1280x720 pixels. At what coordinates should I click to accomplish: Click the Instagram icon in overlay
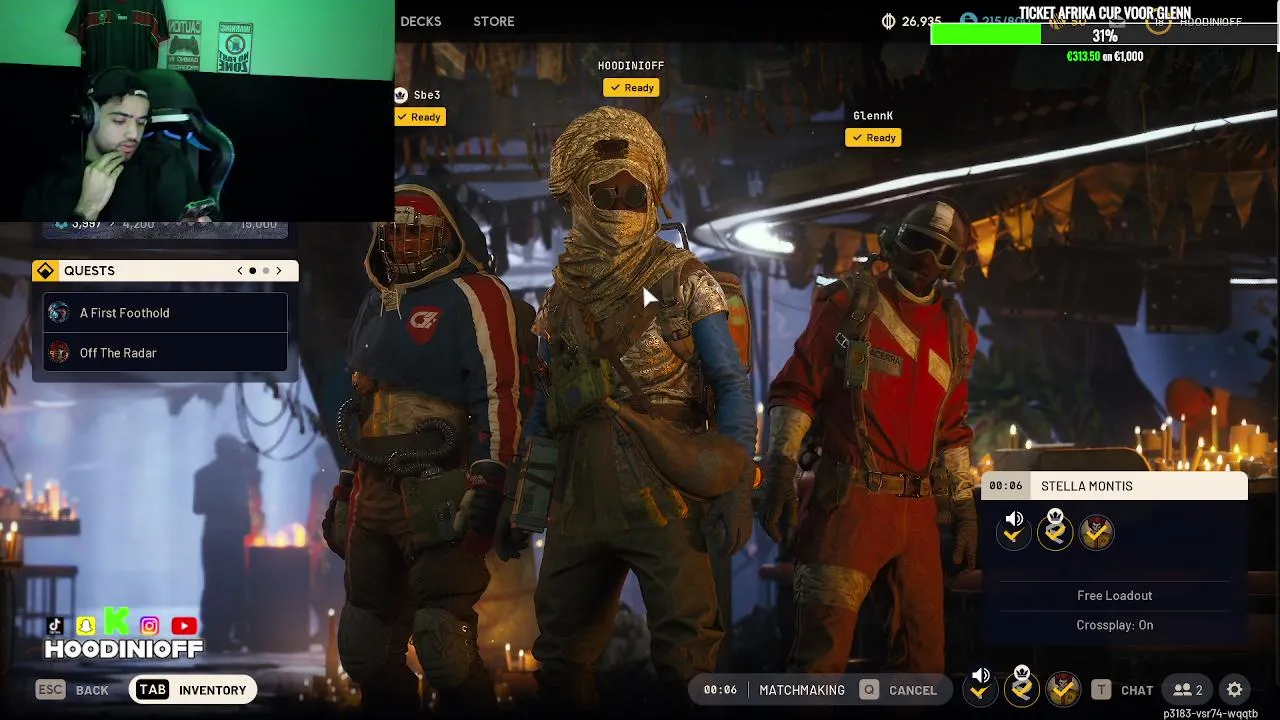[x=150, y=626]
